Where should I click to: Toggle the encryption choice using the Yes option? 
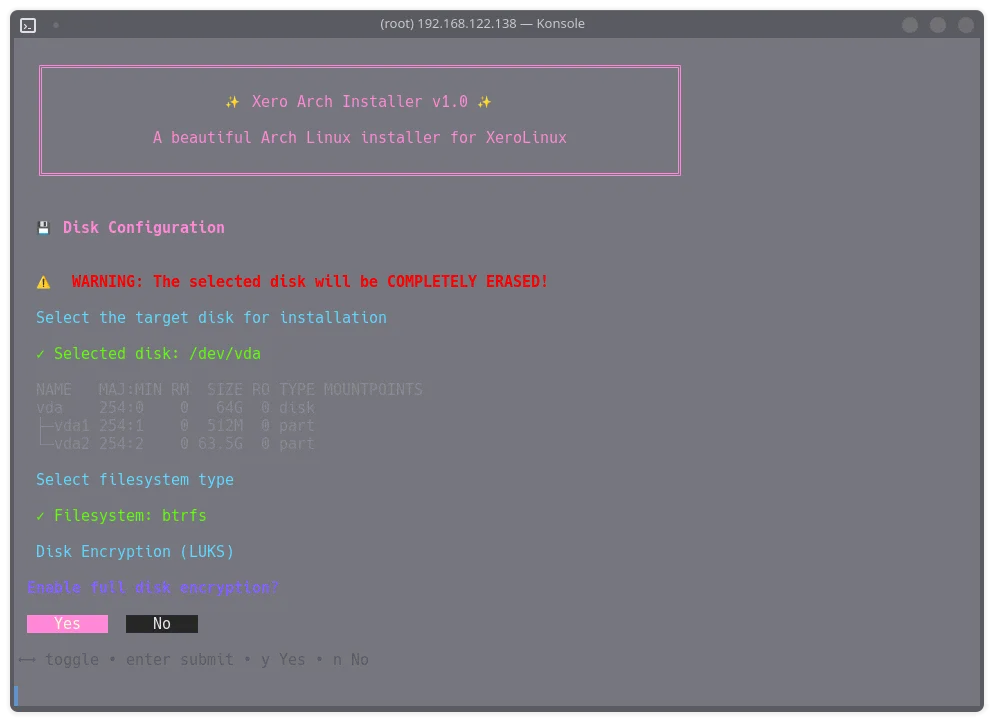(x=67, y=623)
